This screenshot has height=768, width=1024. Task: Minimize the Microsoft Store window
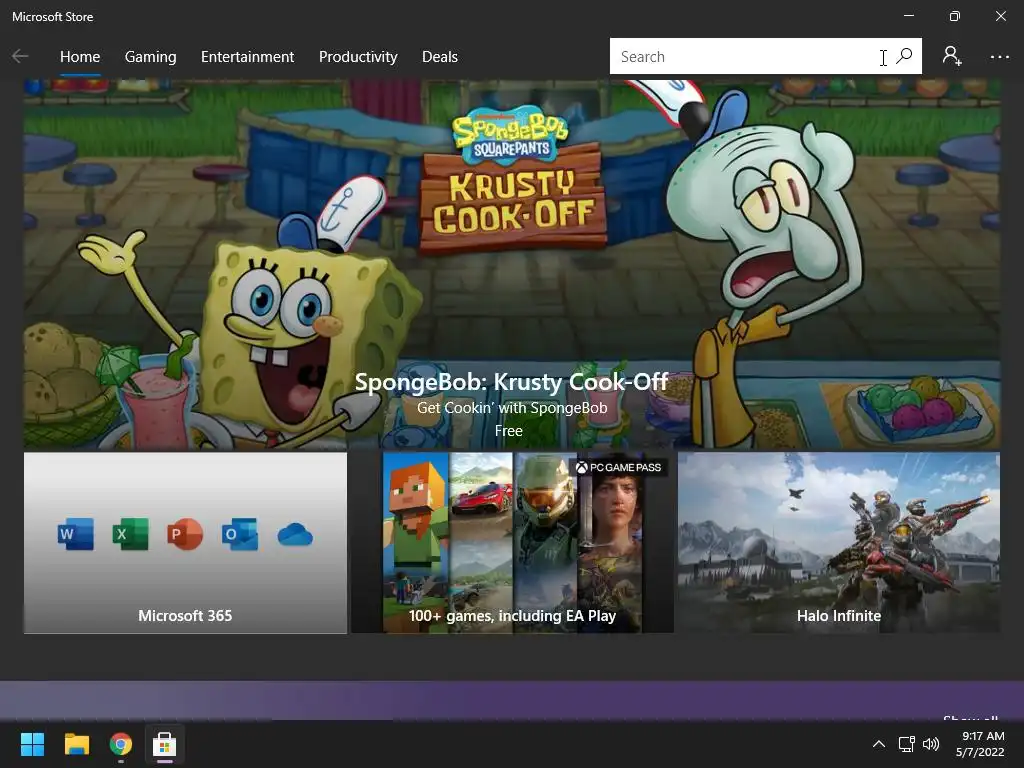909,16
